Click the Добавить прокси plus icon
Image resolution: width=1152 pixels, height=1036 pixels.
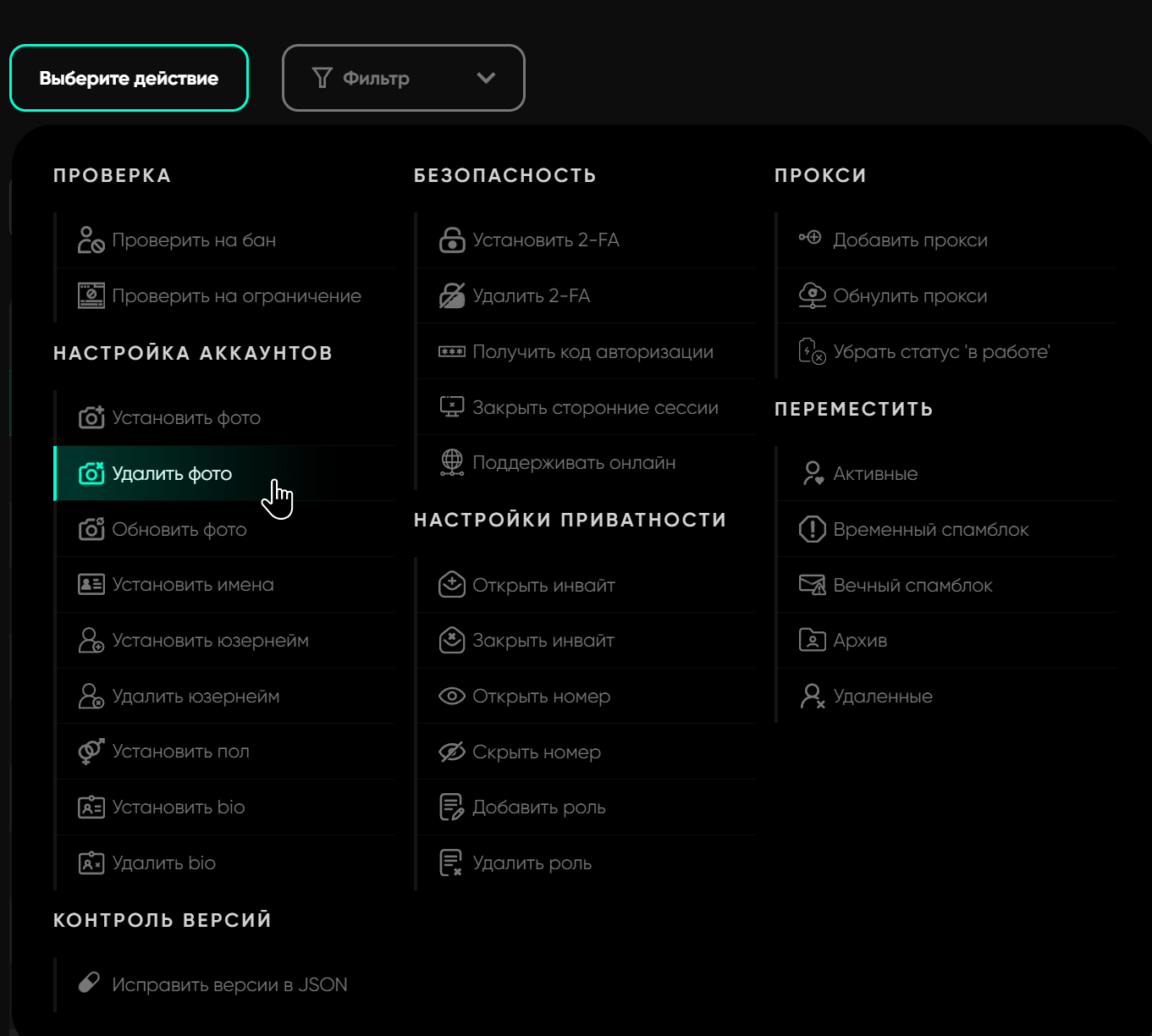pyautogui.click(x=811, y=239)
